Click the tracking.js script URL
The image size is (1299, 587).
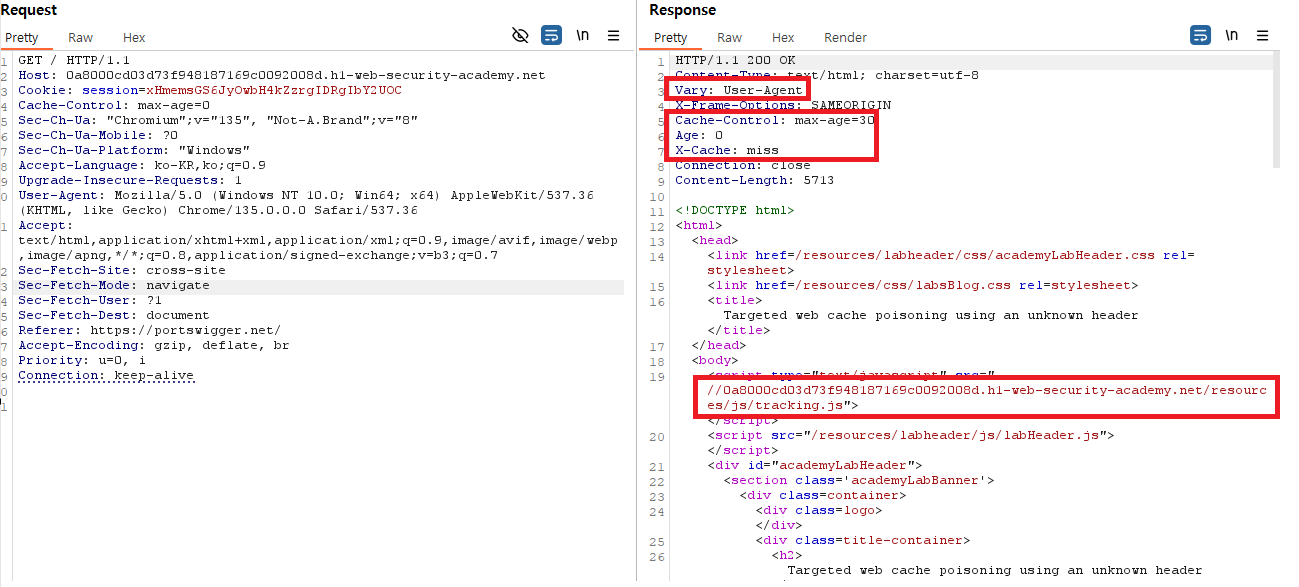pos(987,397)
